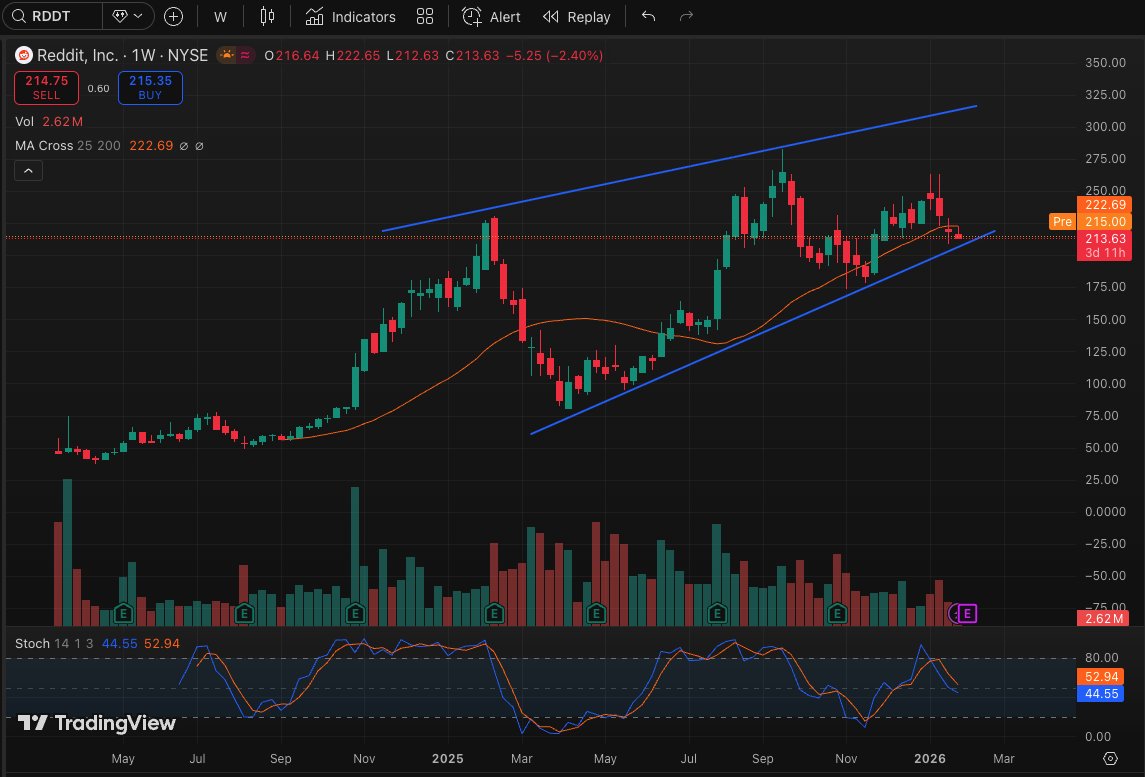Click the 2026 label on time axis
The width and height of the screenshot is (1145, 777).
[930, 759]
